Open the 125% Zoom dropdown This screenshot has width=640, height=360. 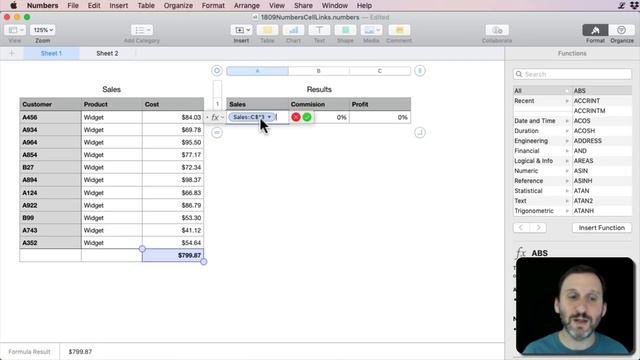[43, 30]
